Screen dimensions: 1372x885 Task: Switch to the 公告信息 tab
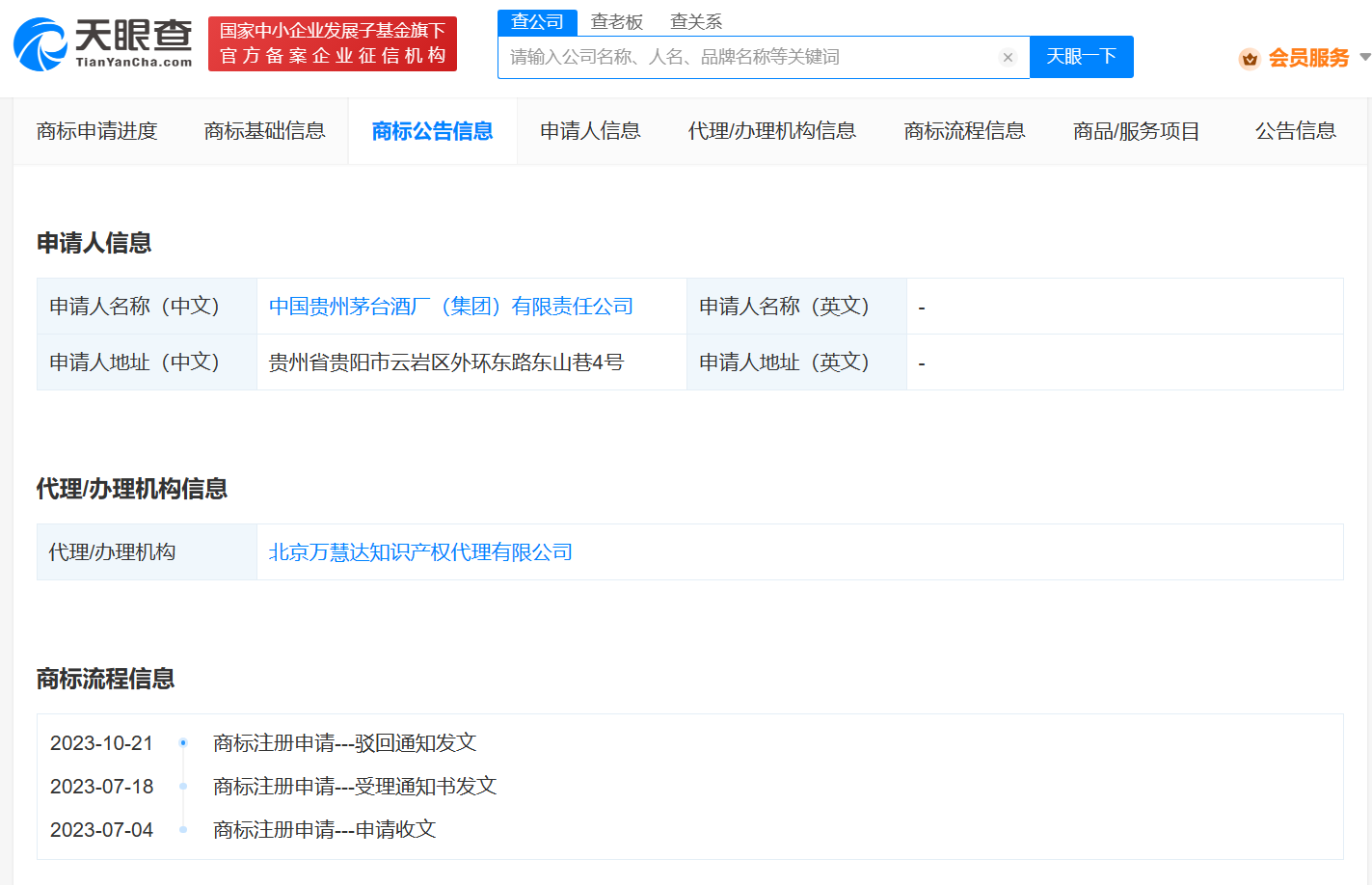tap(1295, 131)
